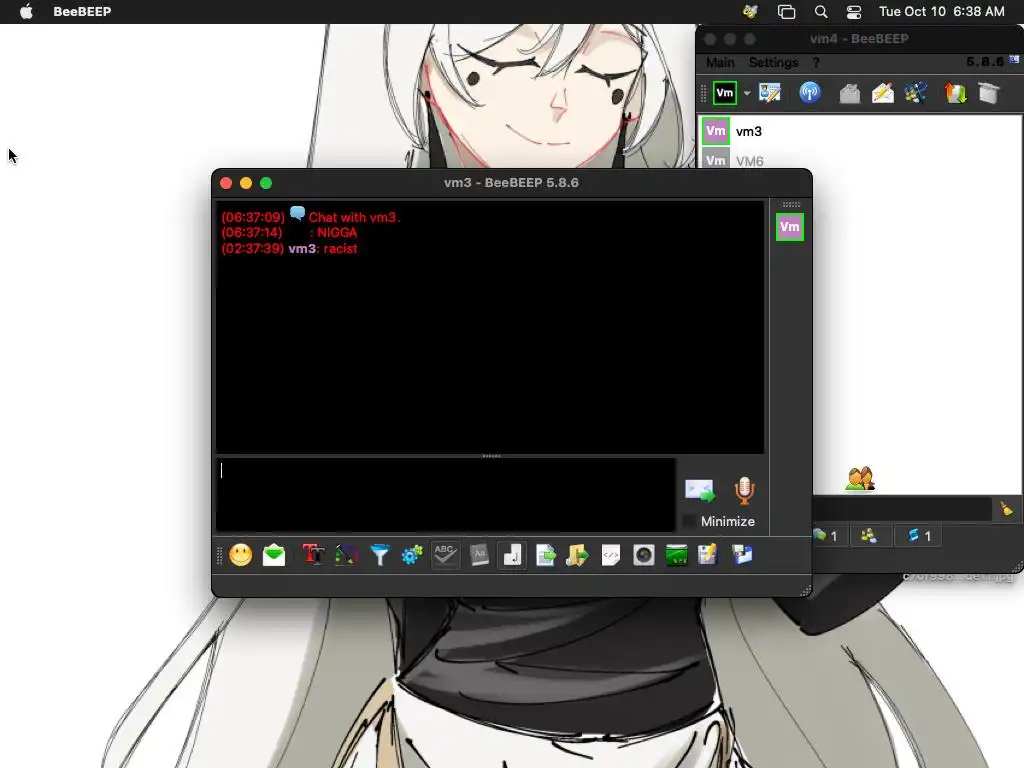1024x768 pixels.
Task: Click the camera screenshot icon
Action: point(643,555)
